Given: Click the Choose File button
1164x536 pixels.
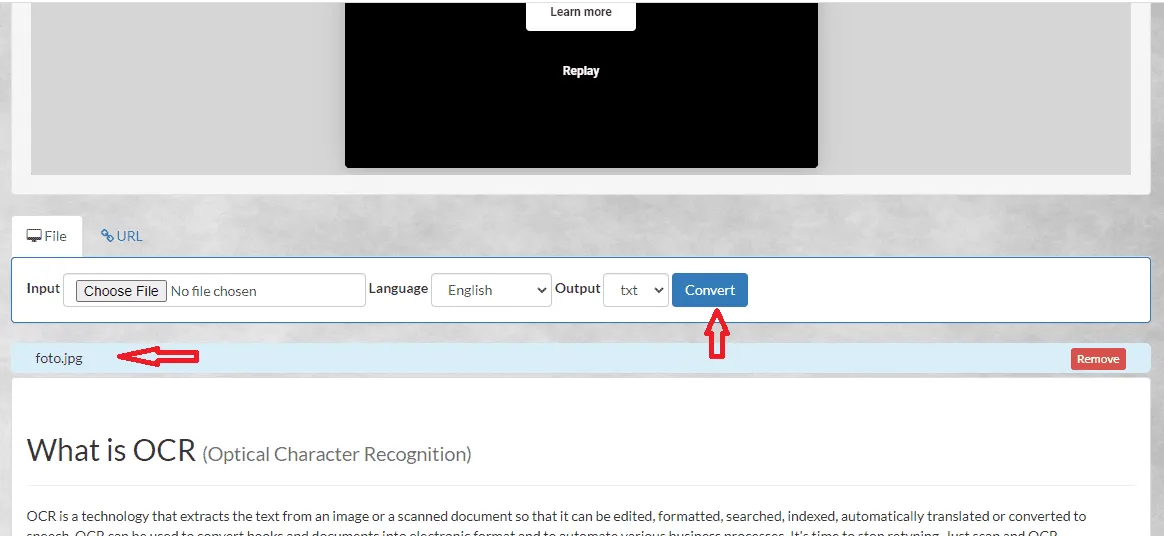Looking at the screenshot, I should click(x=121, y=291).
